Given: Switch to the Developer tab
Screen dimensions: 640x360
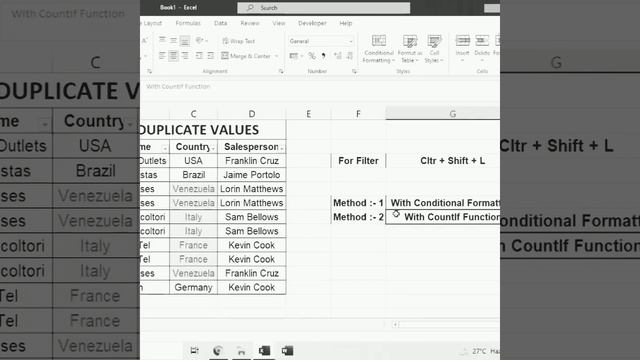Looking at the screenshot, I should [x=312, y=23].
